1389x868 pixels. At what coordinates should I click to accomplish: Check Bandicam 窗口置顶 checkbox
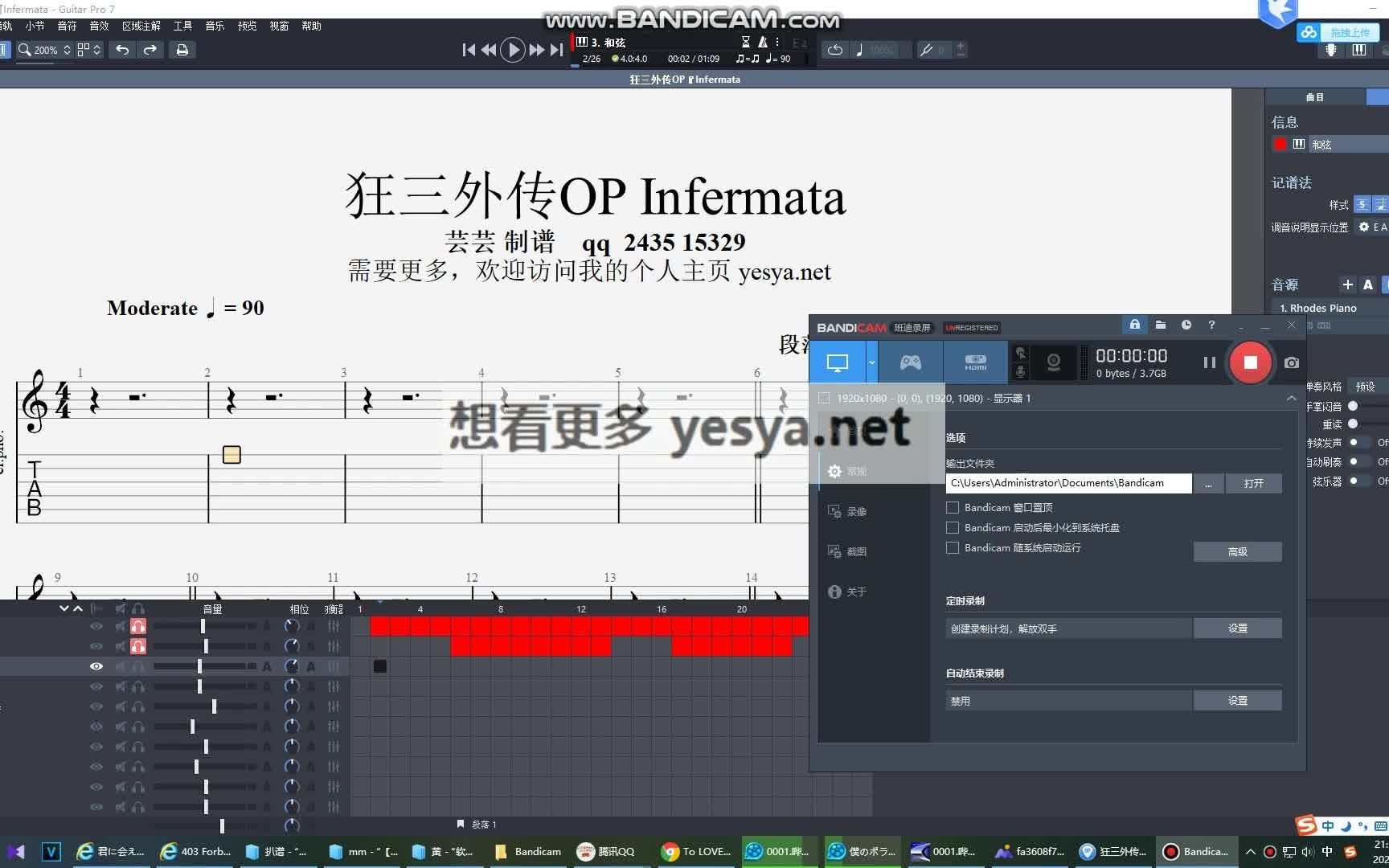(x=953, y=507)
